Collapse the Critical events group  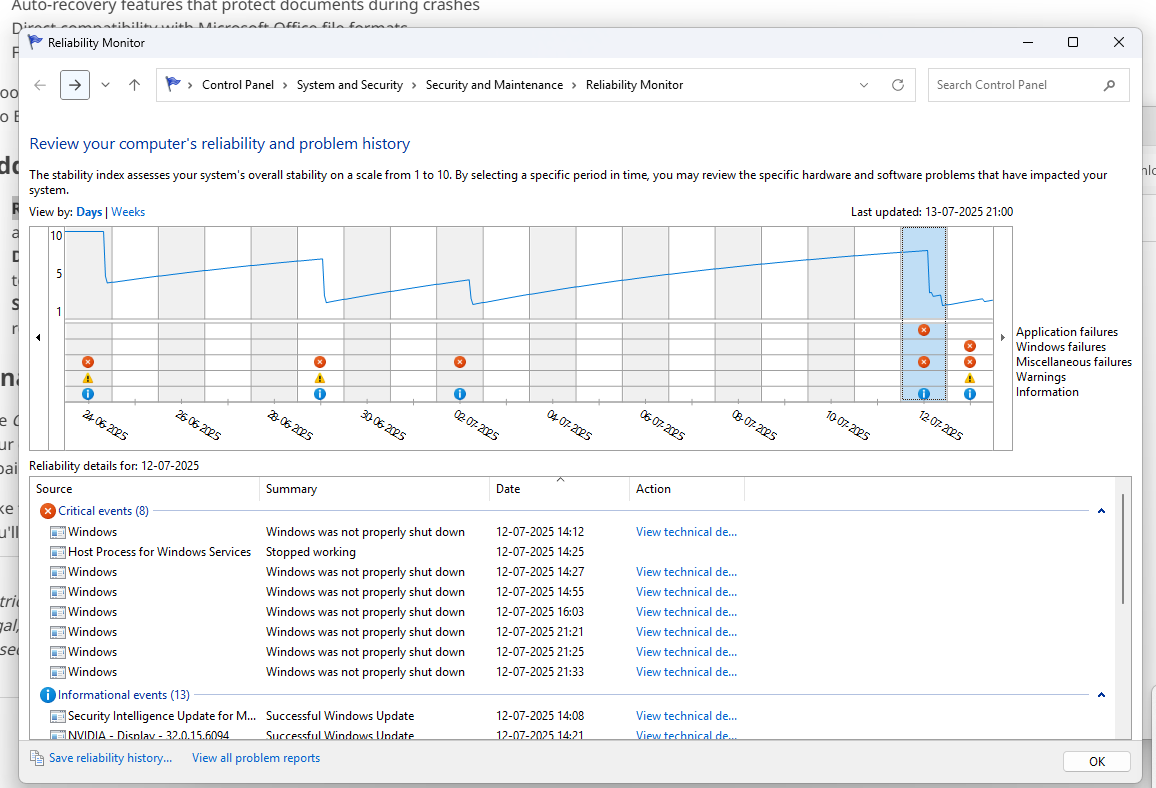pos(1101,511)
